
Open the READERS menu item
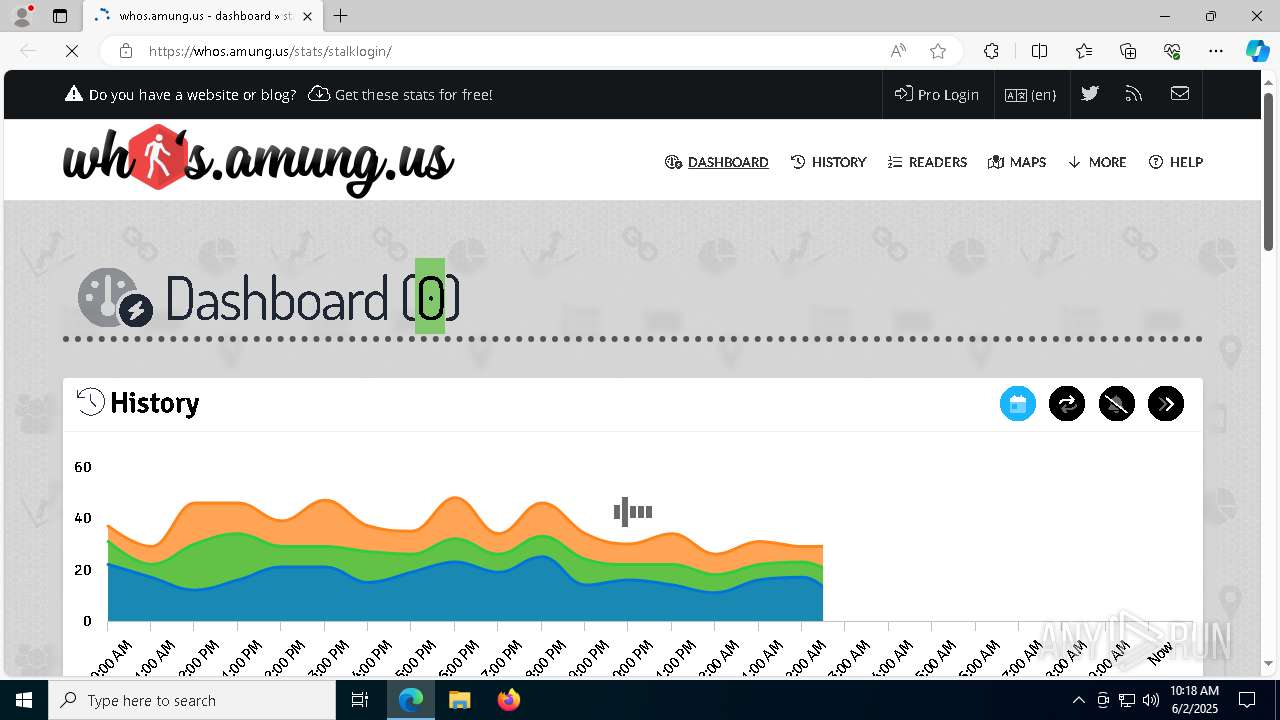pyautogui.click(x=927, y=162)
